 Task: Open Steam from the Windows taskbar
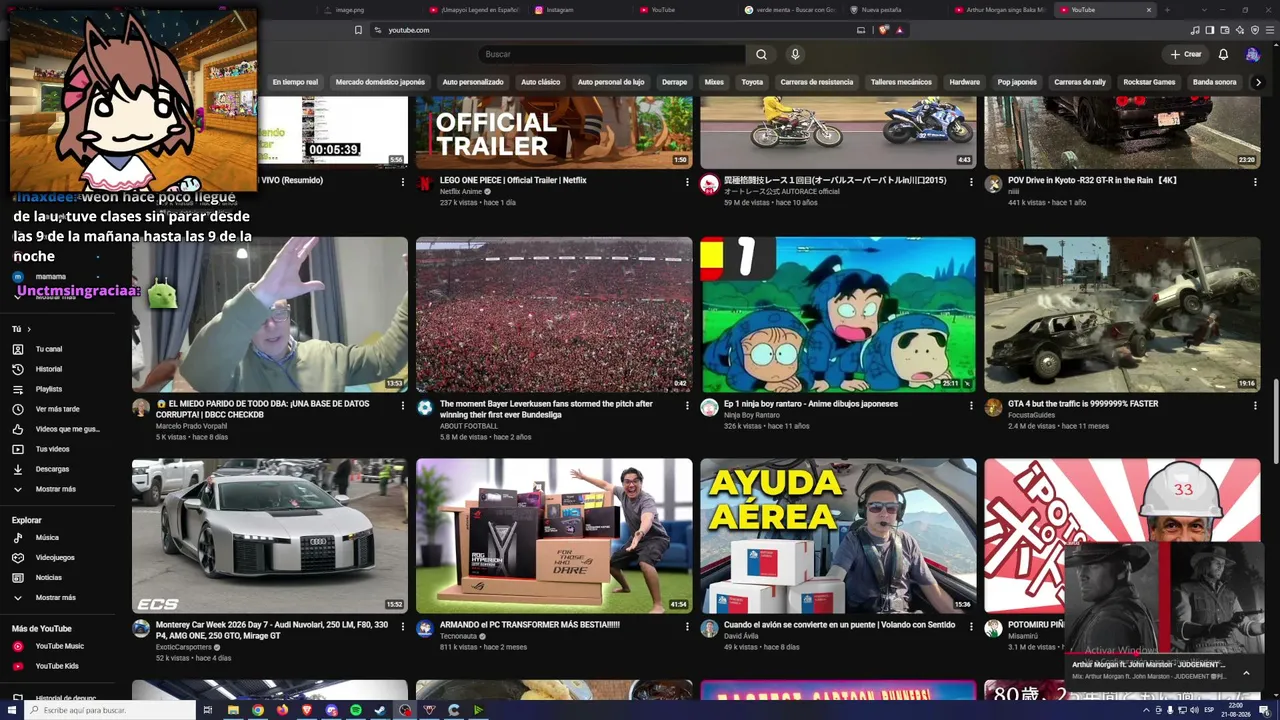tap(380, 710)
